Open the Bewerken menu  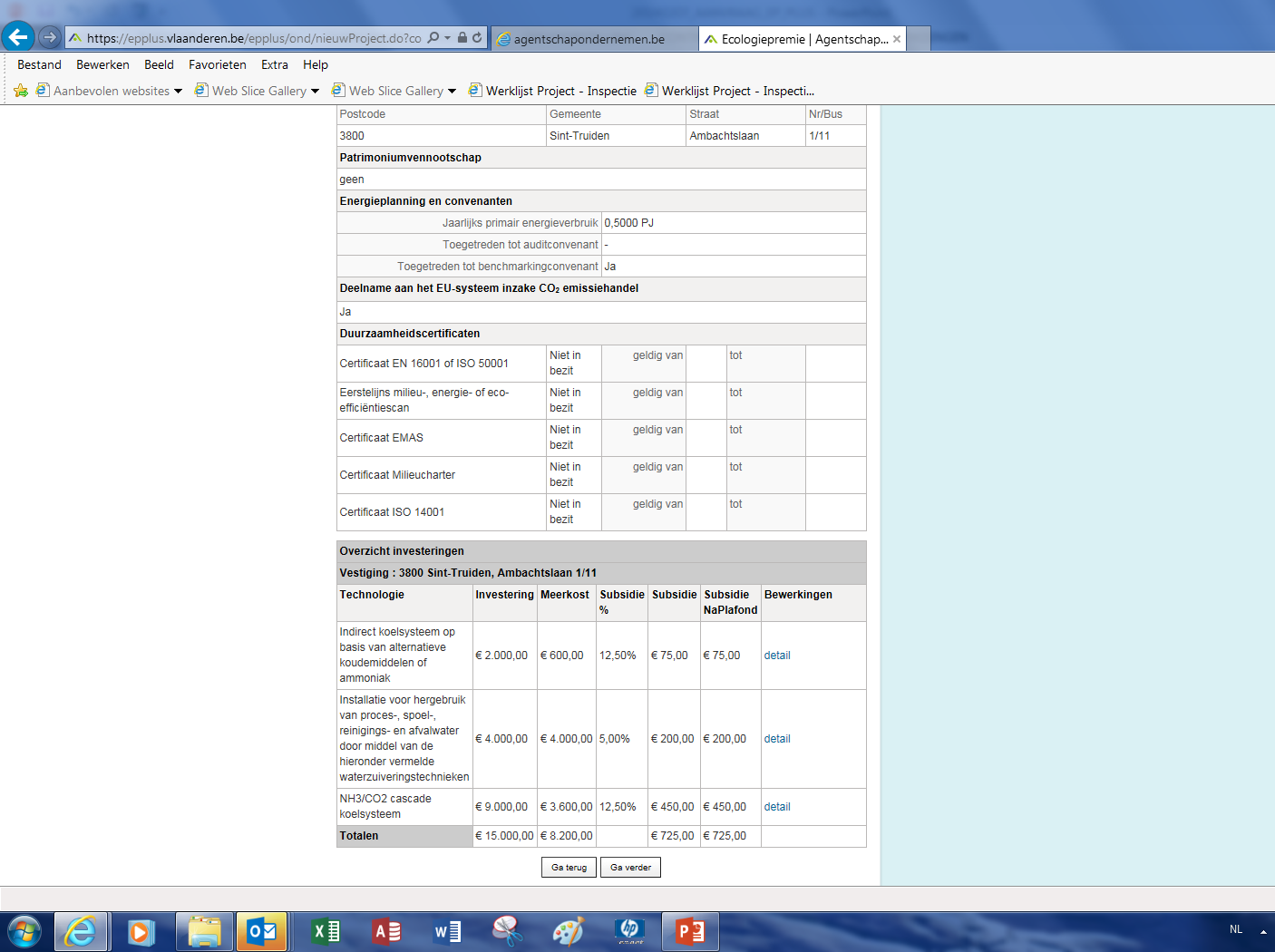point(102,64)
